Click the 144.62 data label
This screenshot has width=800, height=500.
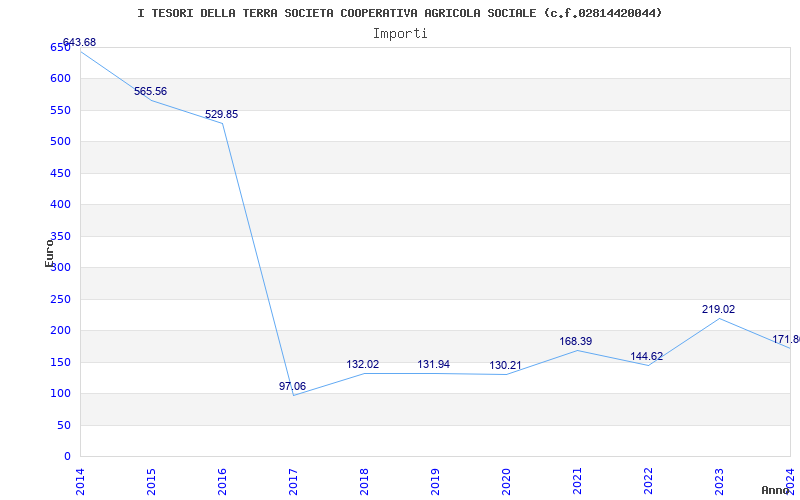[x=646, y=356]
